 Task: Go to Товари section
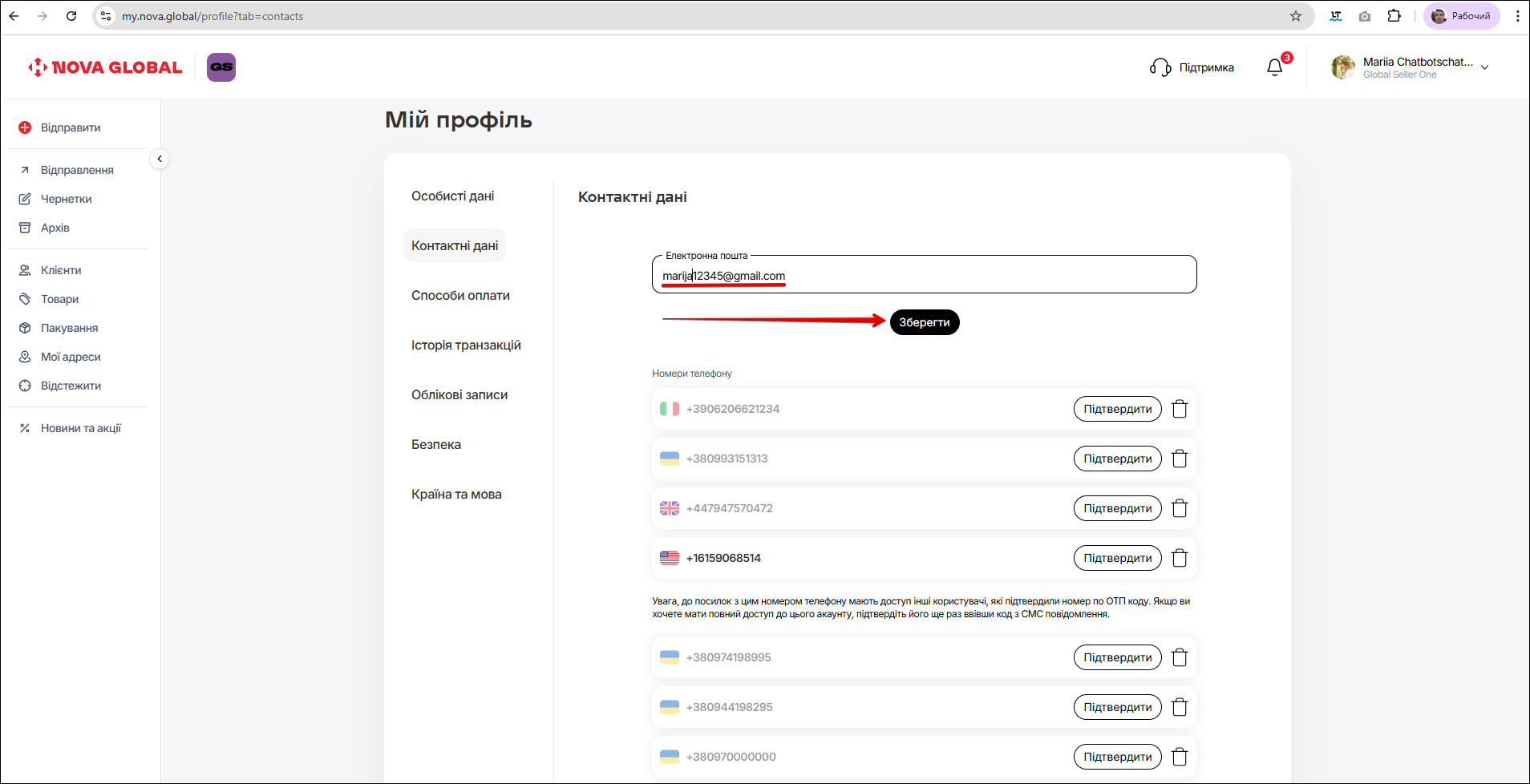click(59, 299)
